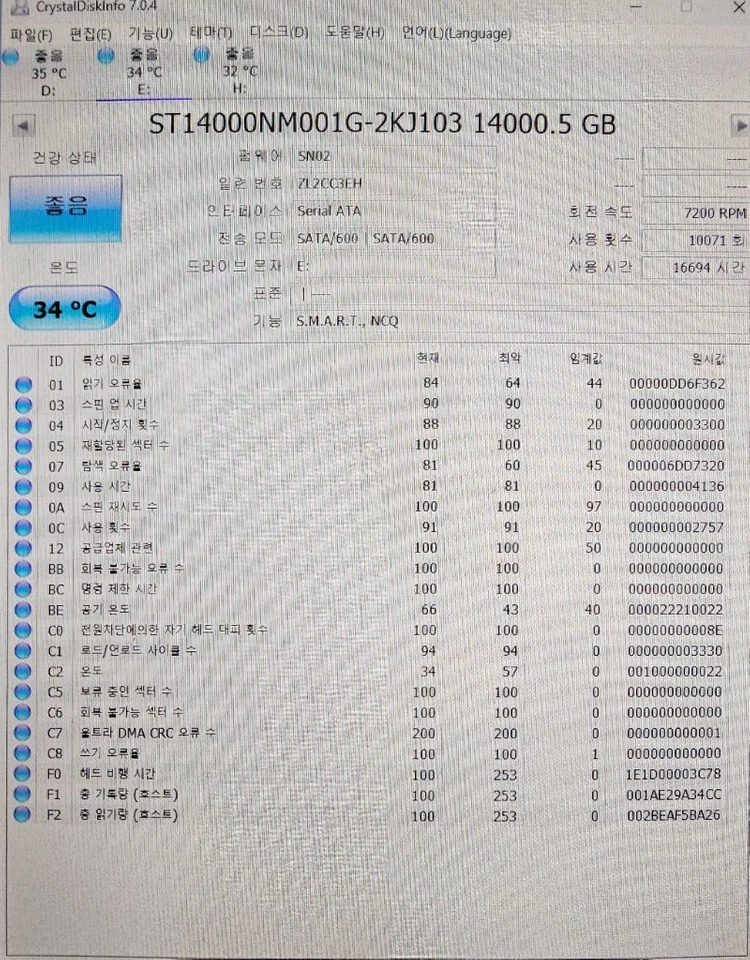Open the 테마(T) menu
The height and width of the screenshot is (960, 750).
[211, 33]
